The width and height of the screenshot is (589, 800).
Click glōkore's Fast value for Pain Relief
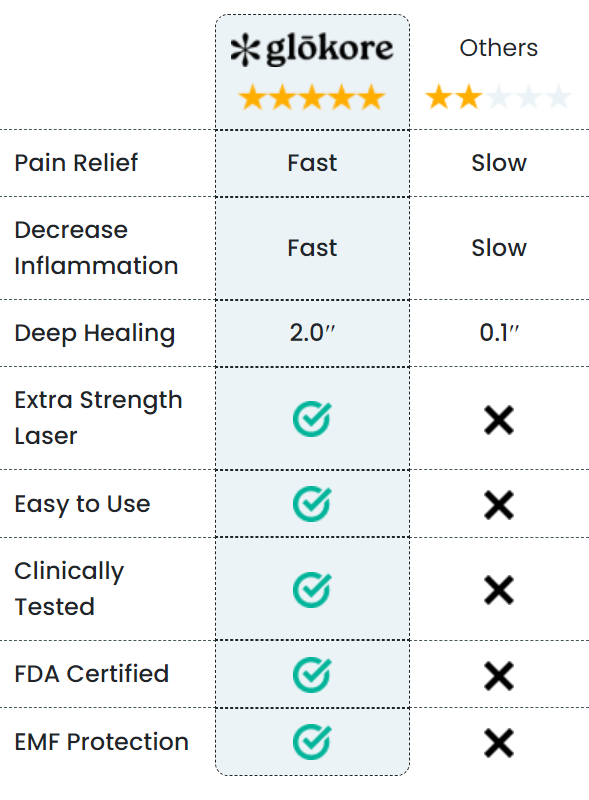tap(312, 163)
